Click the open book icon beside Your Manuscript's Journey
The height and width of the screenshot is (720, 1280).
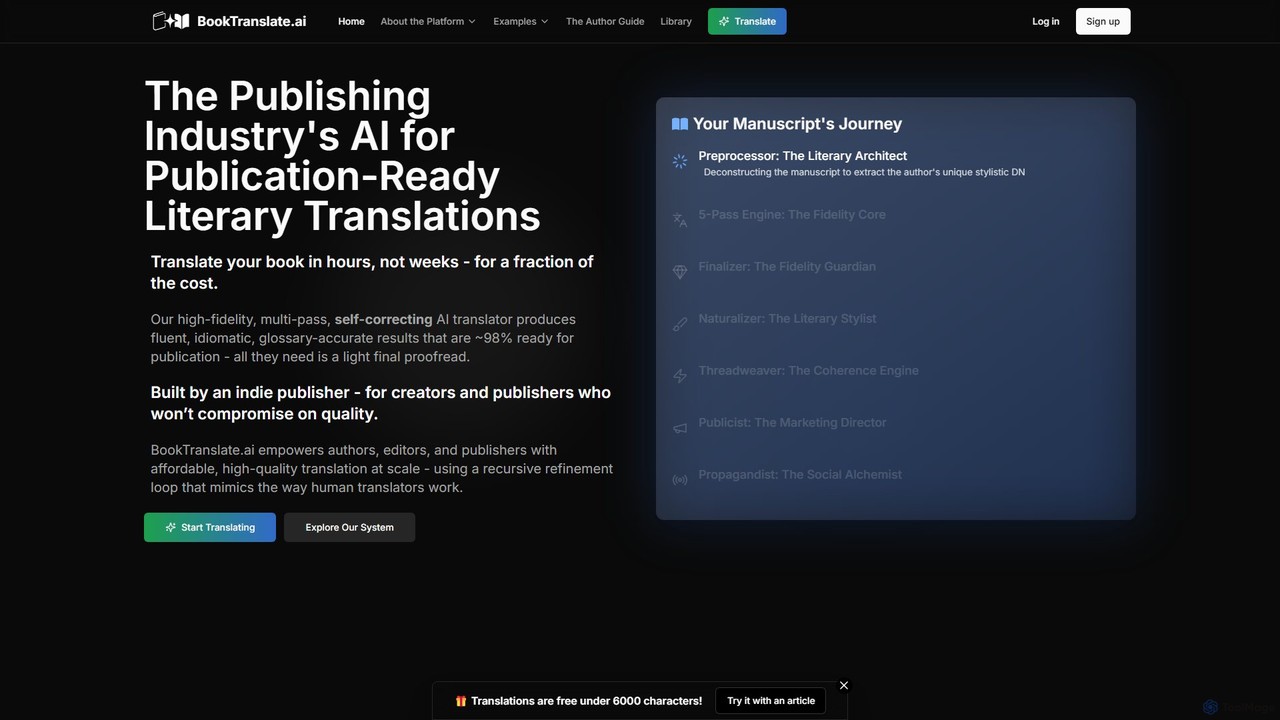(680, 124)
